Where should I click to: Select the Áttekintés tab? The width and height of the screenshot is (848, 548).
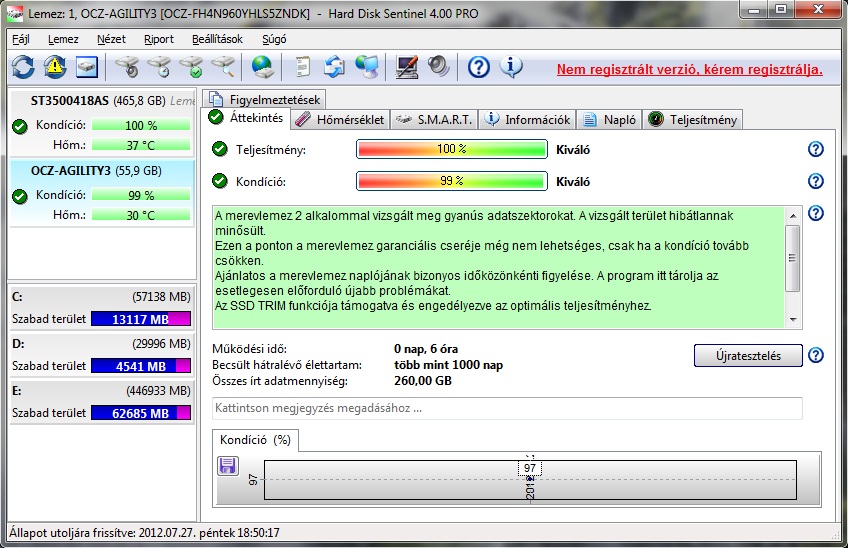coord(246,117)
